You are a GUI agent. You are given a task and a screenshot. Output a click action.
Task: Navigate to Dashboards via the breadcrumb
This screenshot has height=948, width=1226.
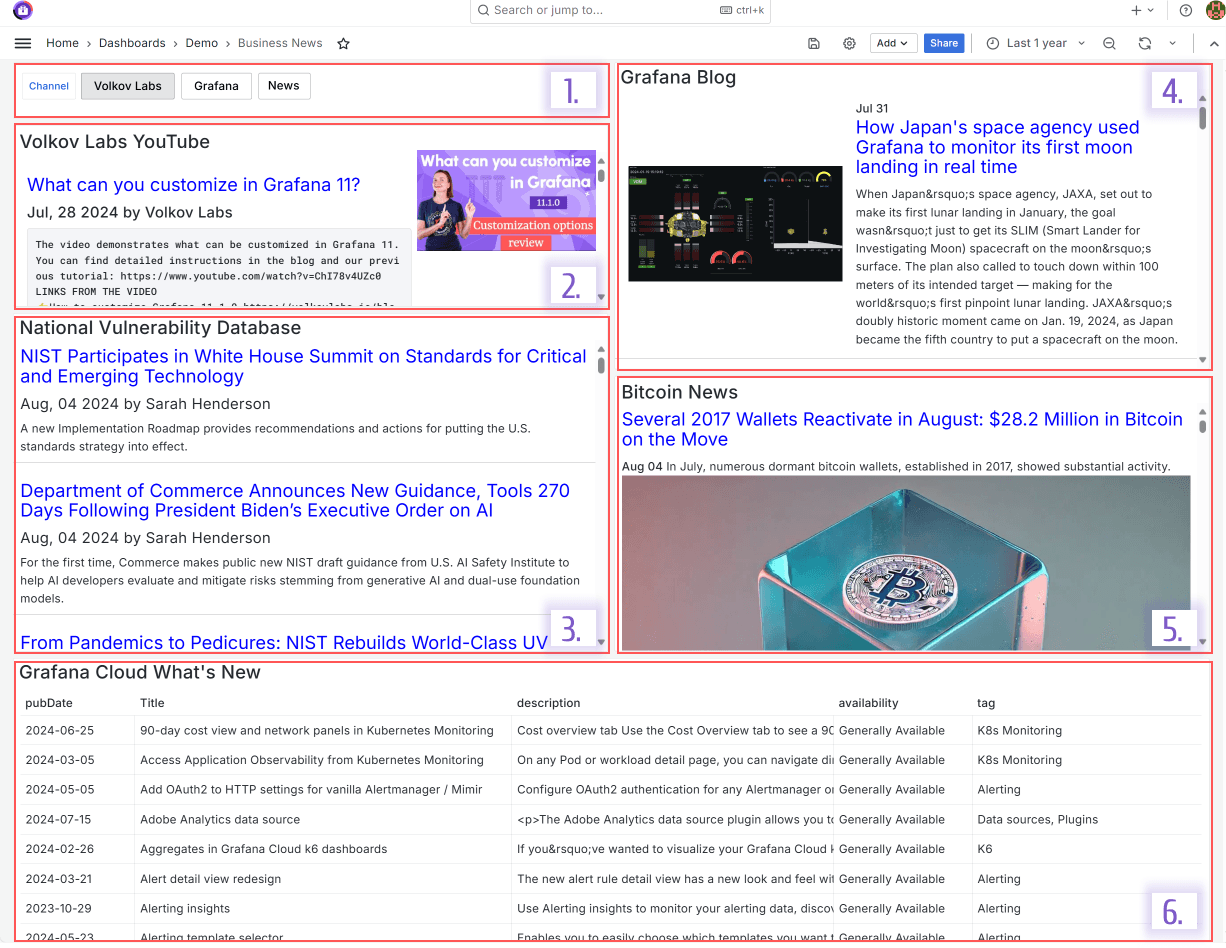(132, 43)
